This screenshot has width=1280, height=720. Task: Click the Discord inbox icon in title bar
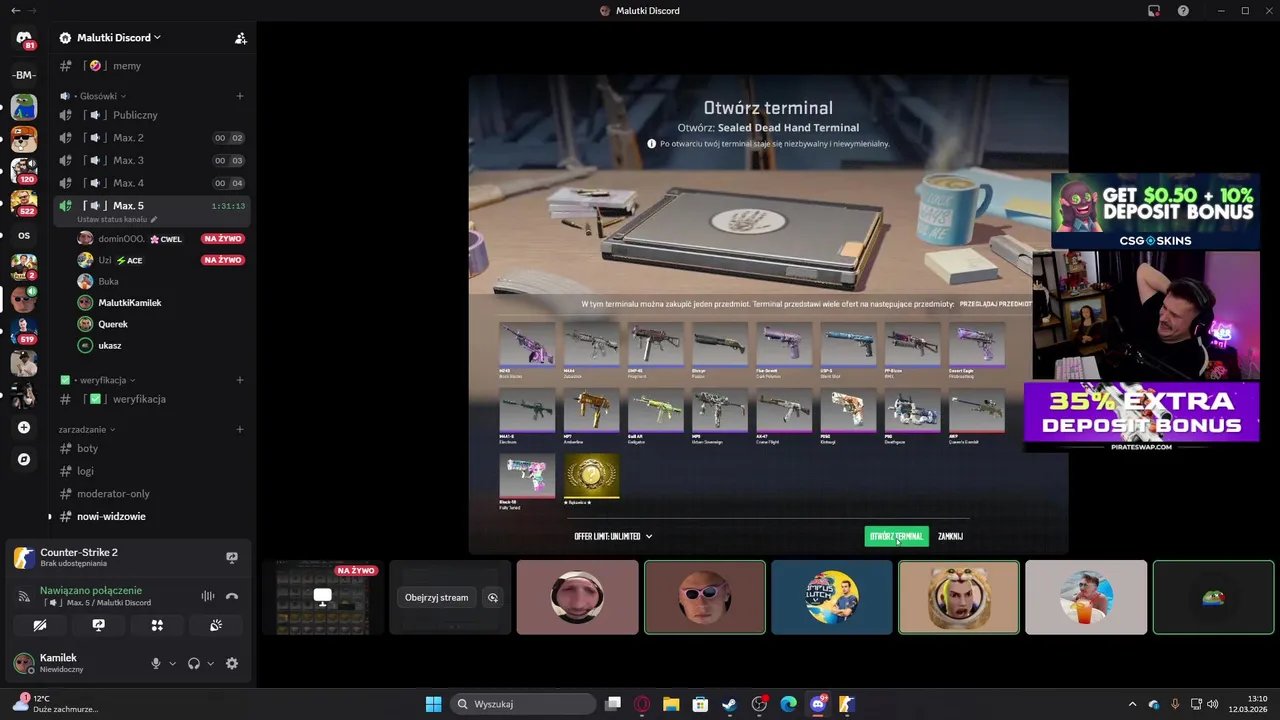click(x=1154, y=10)
